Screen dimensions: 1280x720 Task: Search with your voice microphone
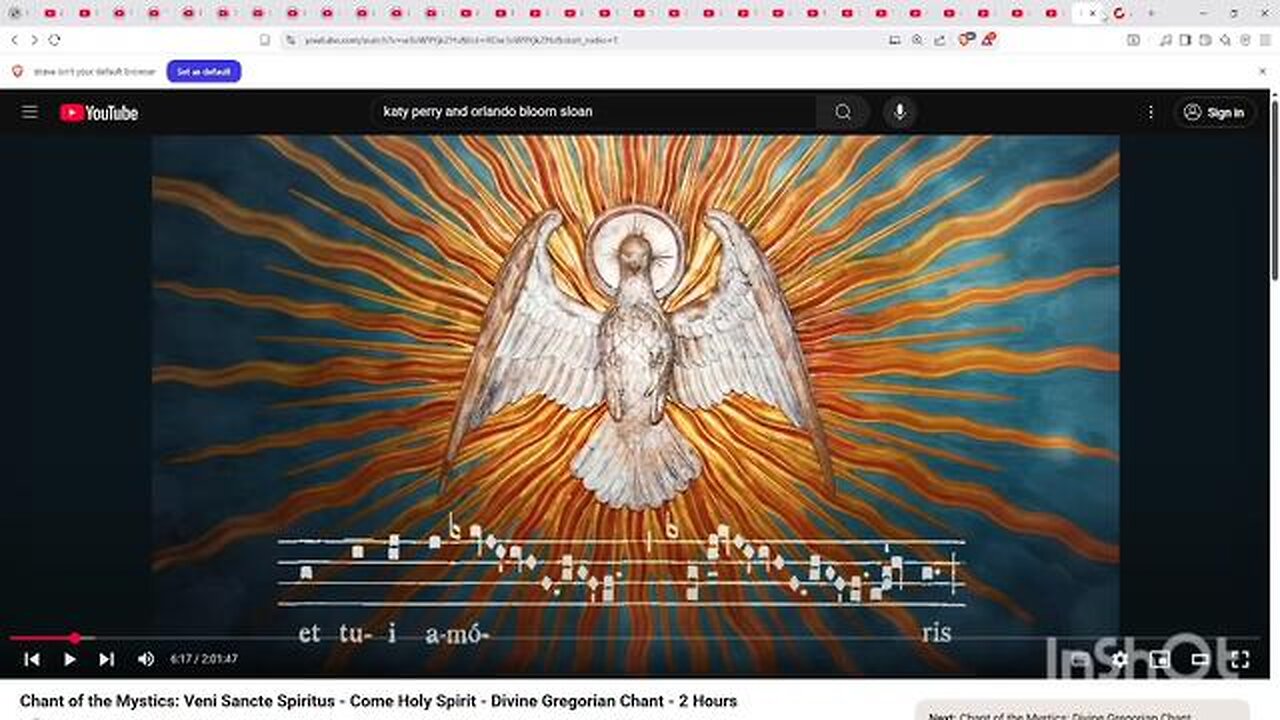click(900, 112)
